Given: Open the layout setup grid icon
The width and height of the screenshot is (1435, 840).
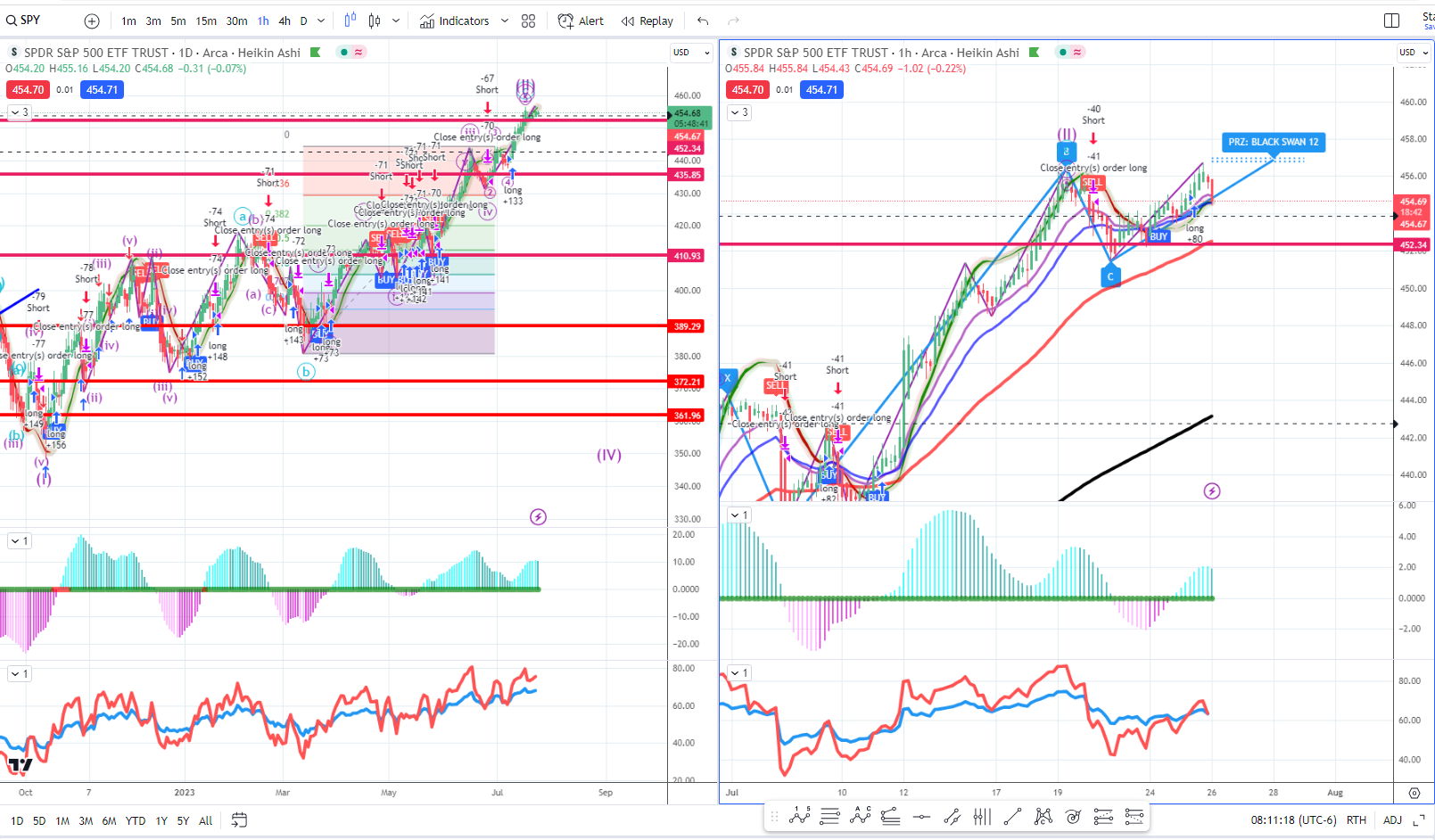Looking at the screenshot, I should click(x=528, y=21).
